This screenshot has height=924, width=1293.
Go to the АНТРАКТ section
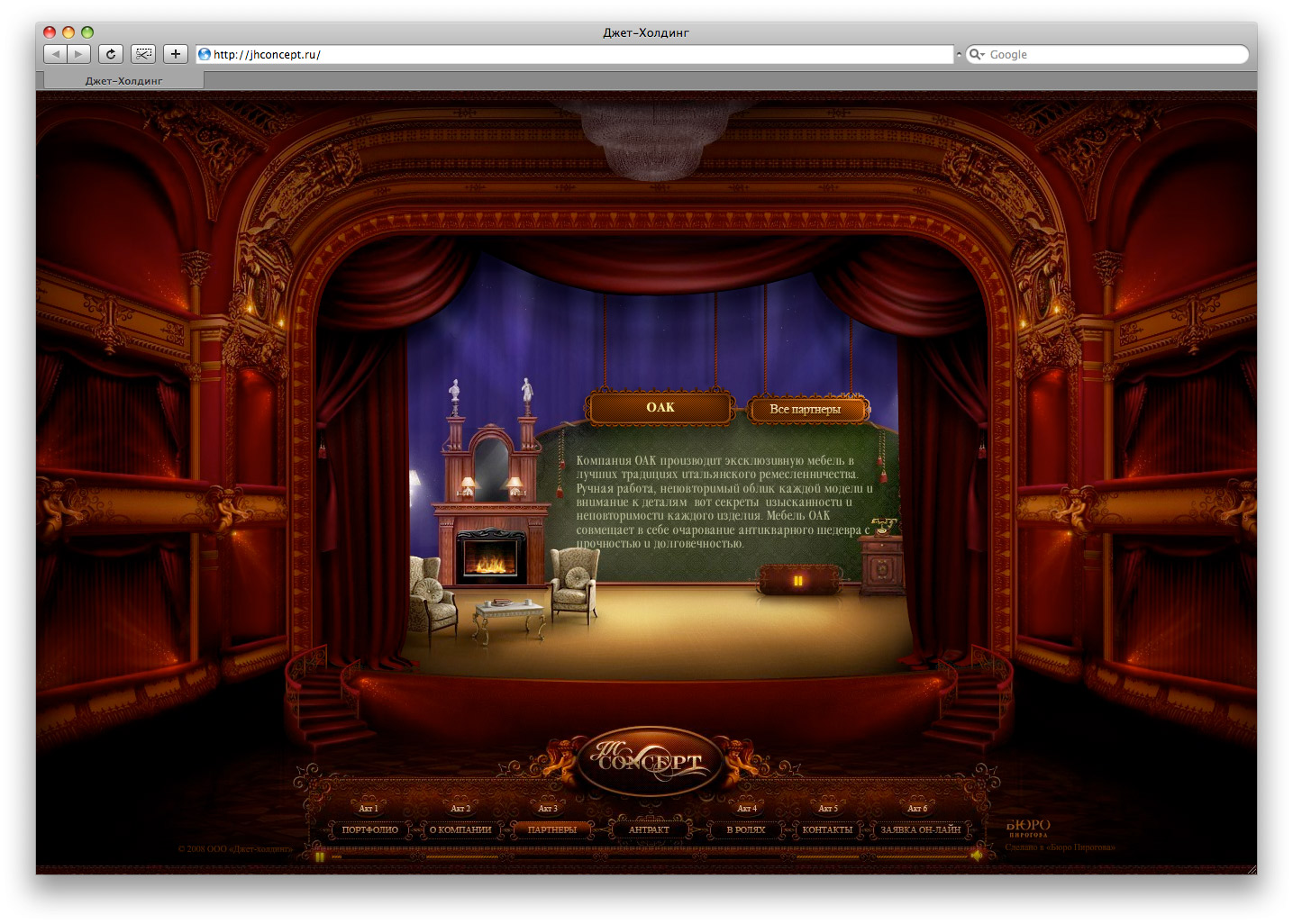pos(649,829)
